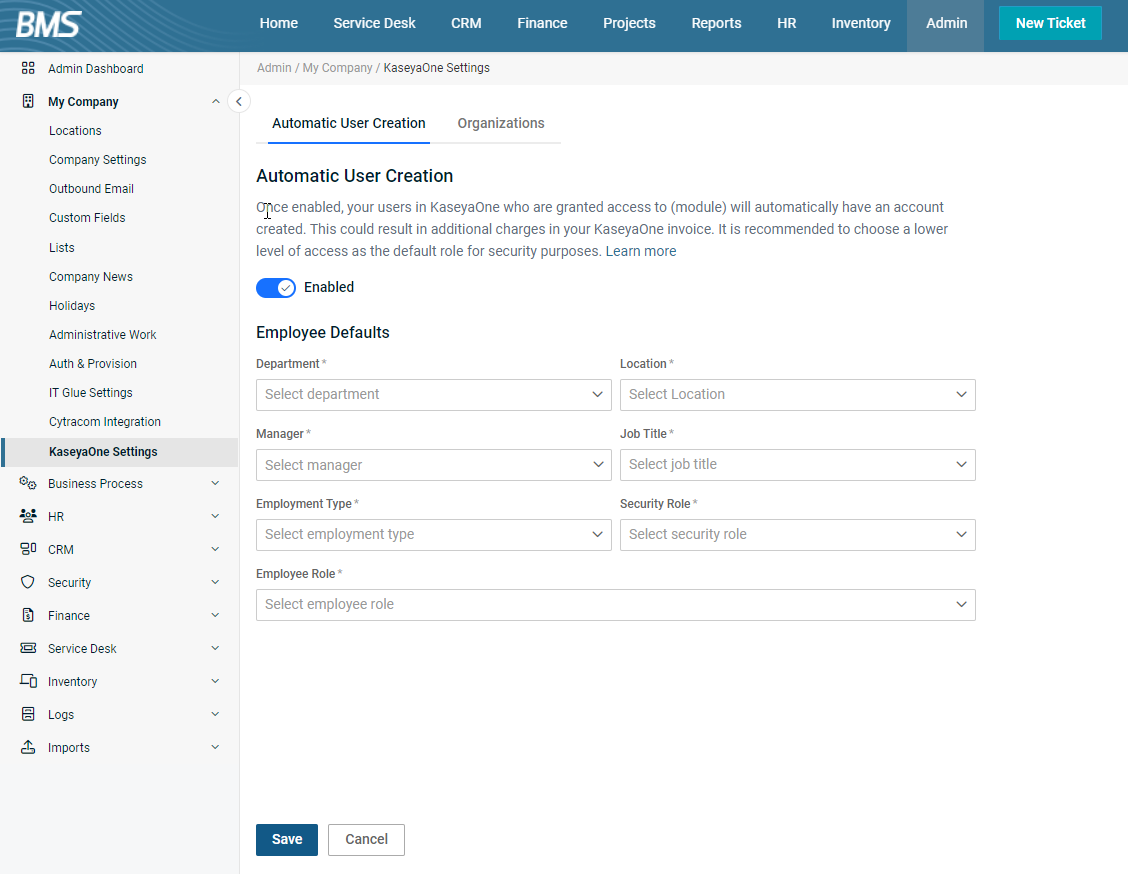This screenshot has width=1128, height=874.
Task: Open the Employee Role dropdown
Action: coord(616,605)
